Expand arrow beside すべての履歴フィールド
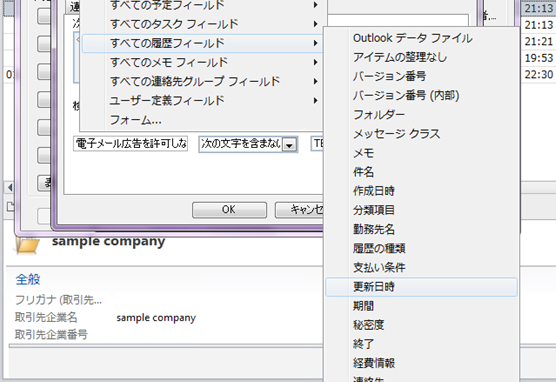Image resolution: width=556 pixels, height=382 pixels. pos(315,43)
